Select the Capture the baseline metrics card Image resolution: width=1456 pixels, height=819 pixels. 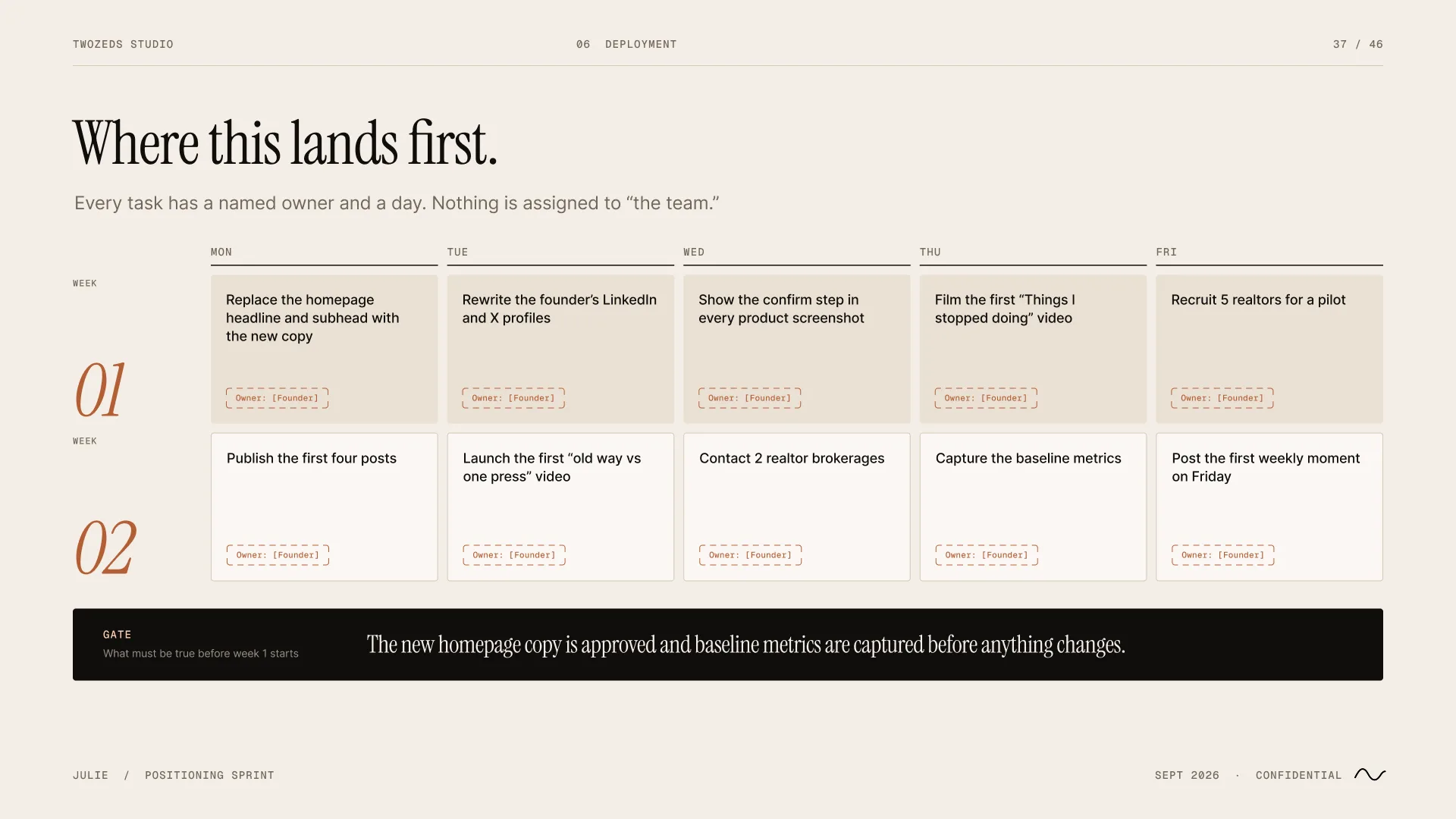[1033, 507]
